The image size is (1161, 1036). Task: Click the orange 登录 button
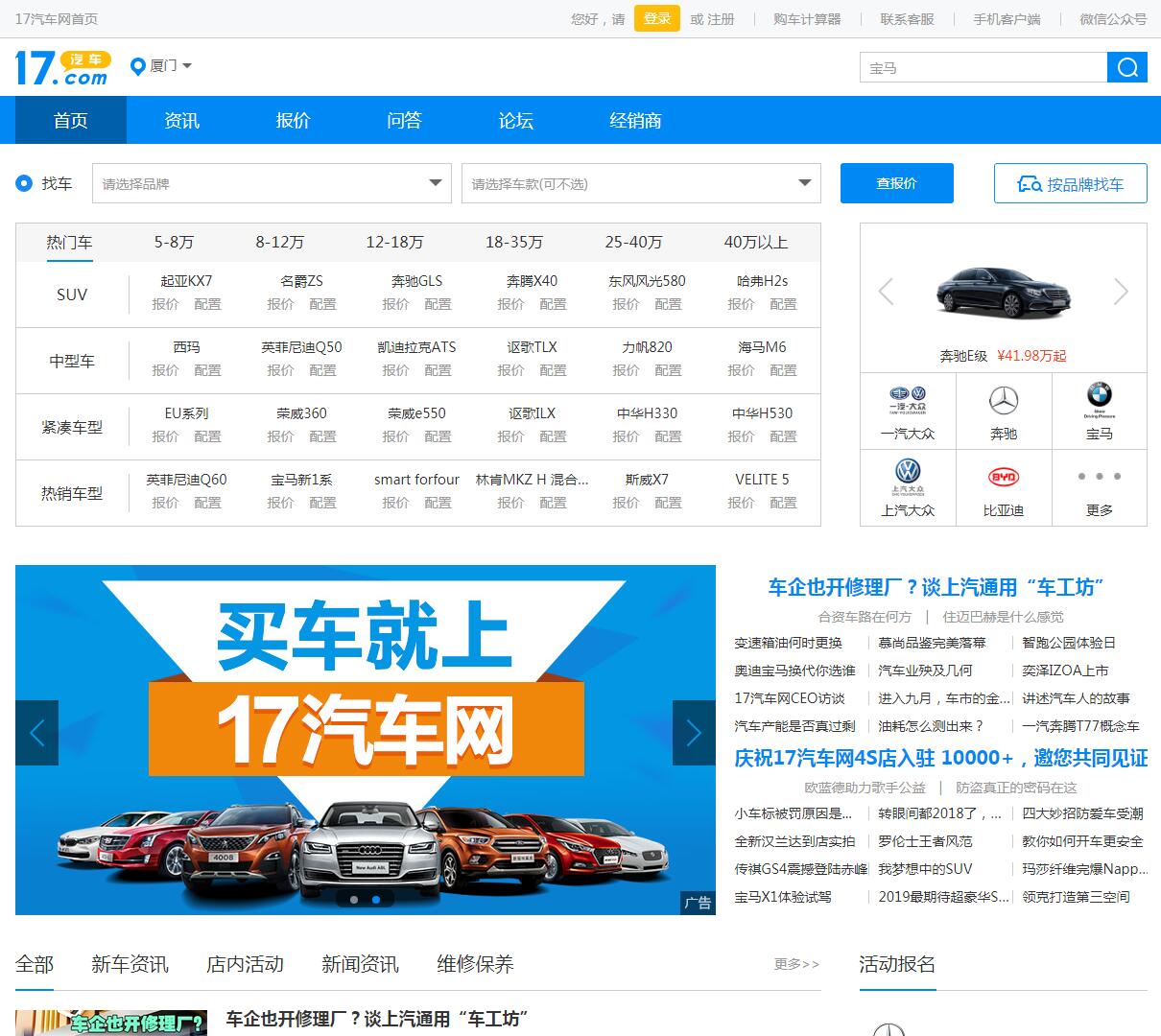657,18
